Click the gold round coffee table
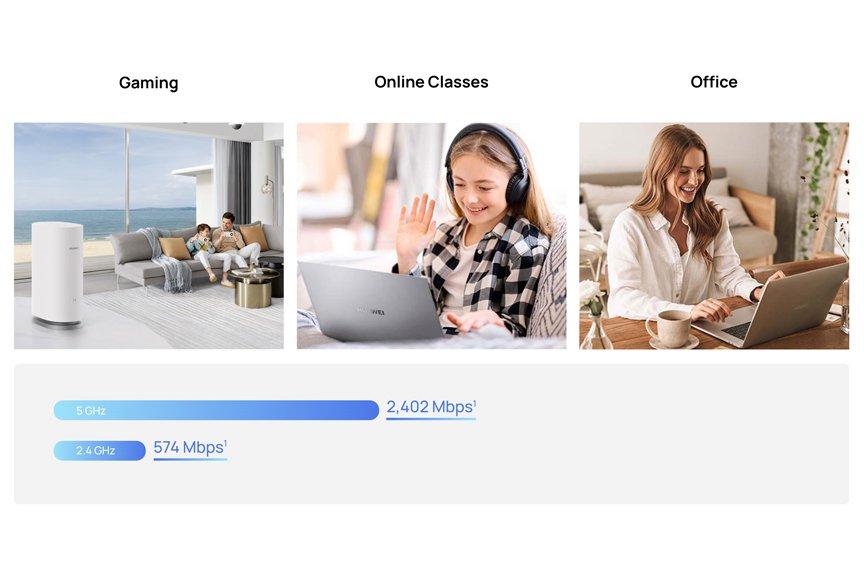Screen dimensions: 864x566 click(x=255, y=288)
